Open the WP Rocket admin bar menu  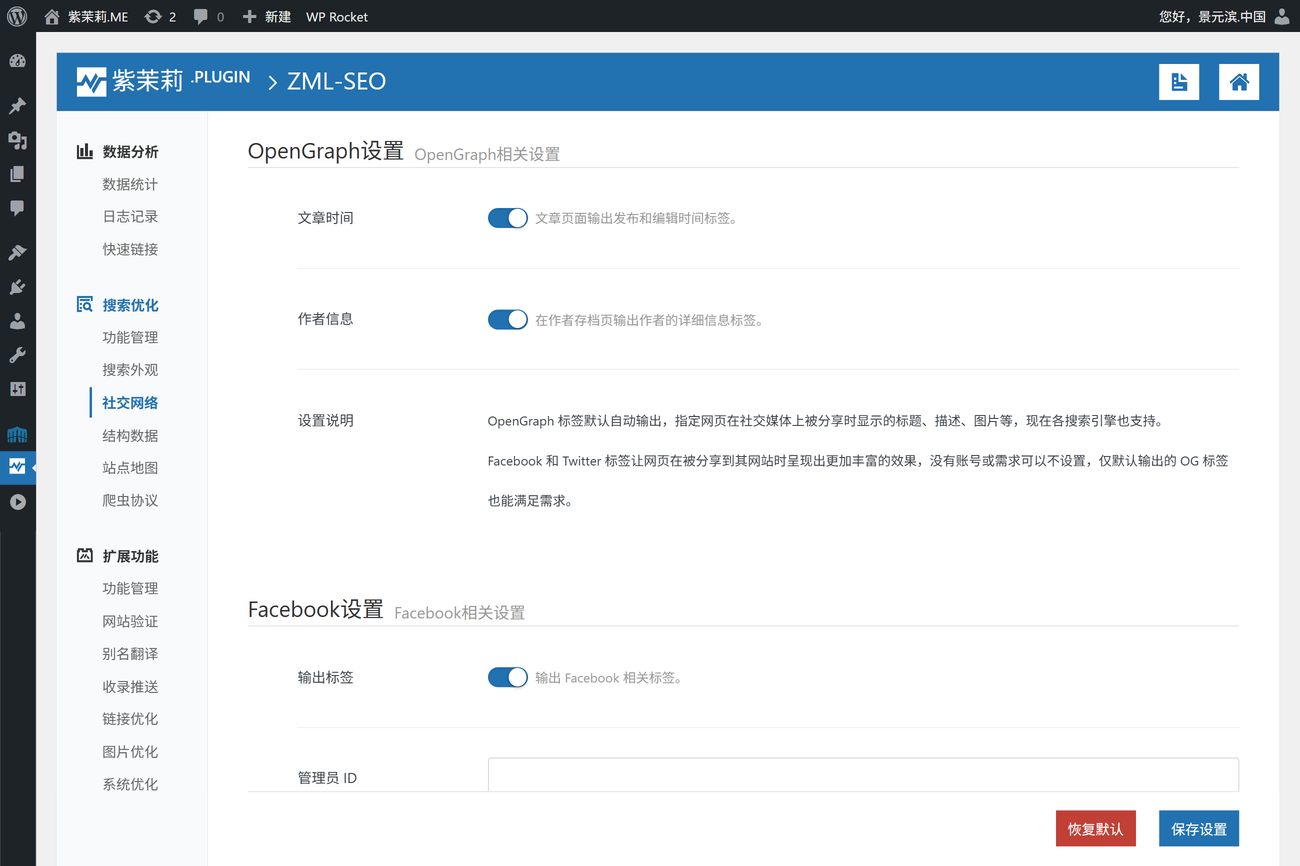[337, 16]
